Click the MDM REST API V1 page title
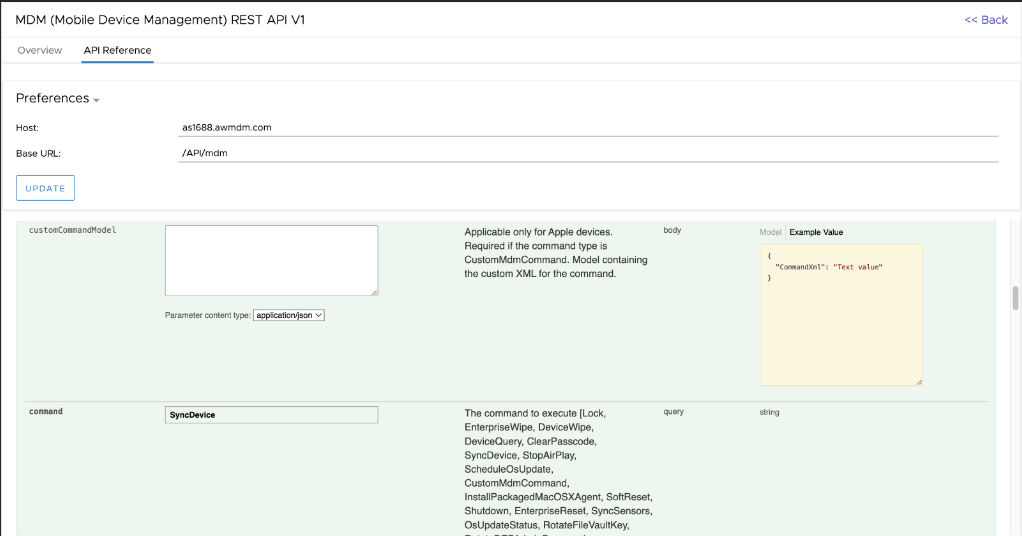The width and height of the screenshot is (1022, 536). [x=160, y=20]
